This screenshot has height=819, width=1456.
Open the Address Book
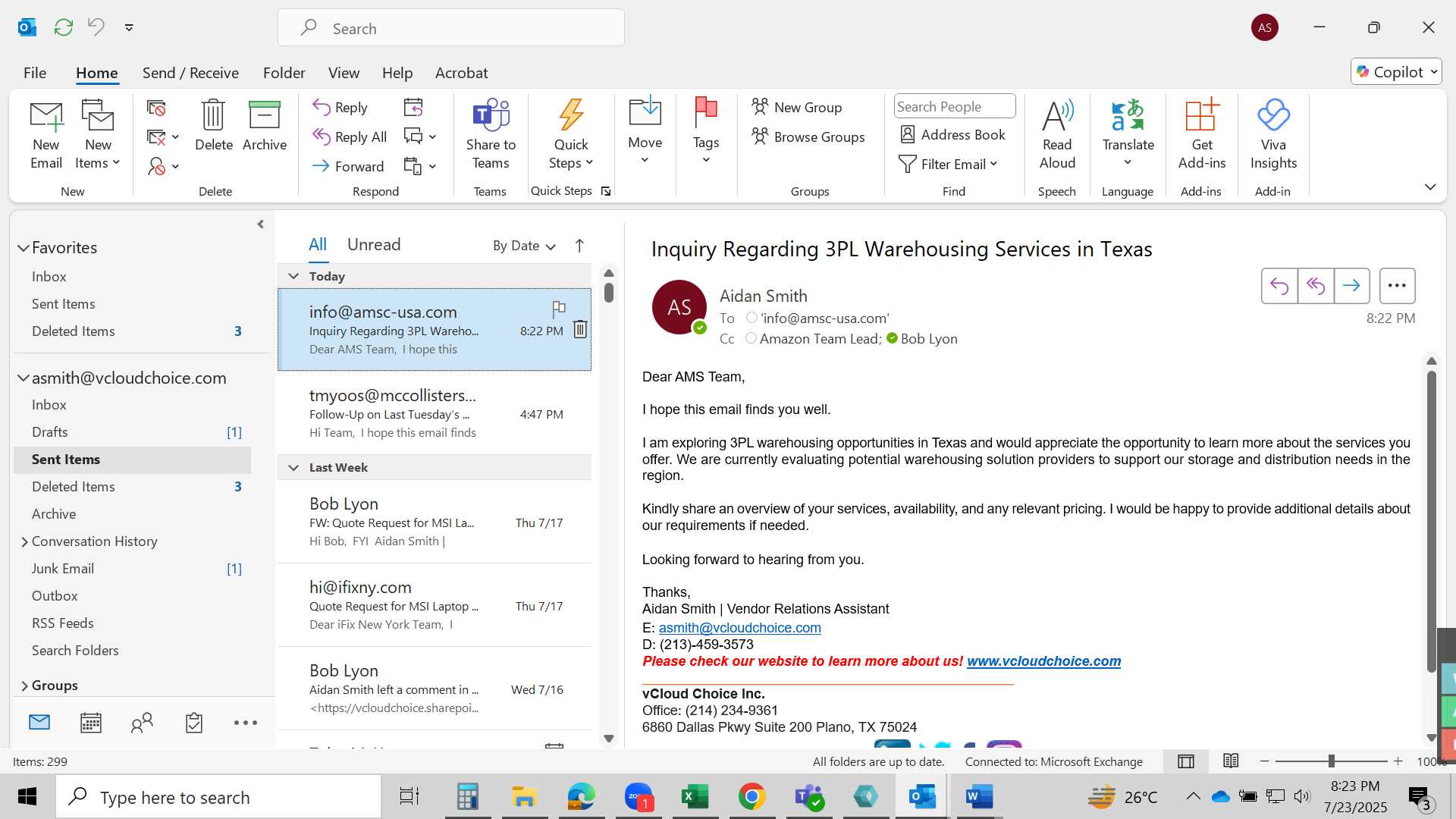[952, 134]
